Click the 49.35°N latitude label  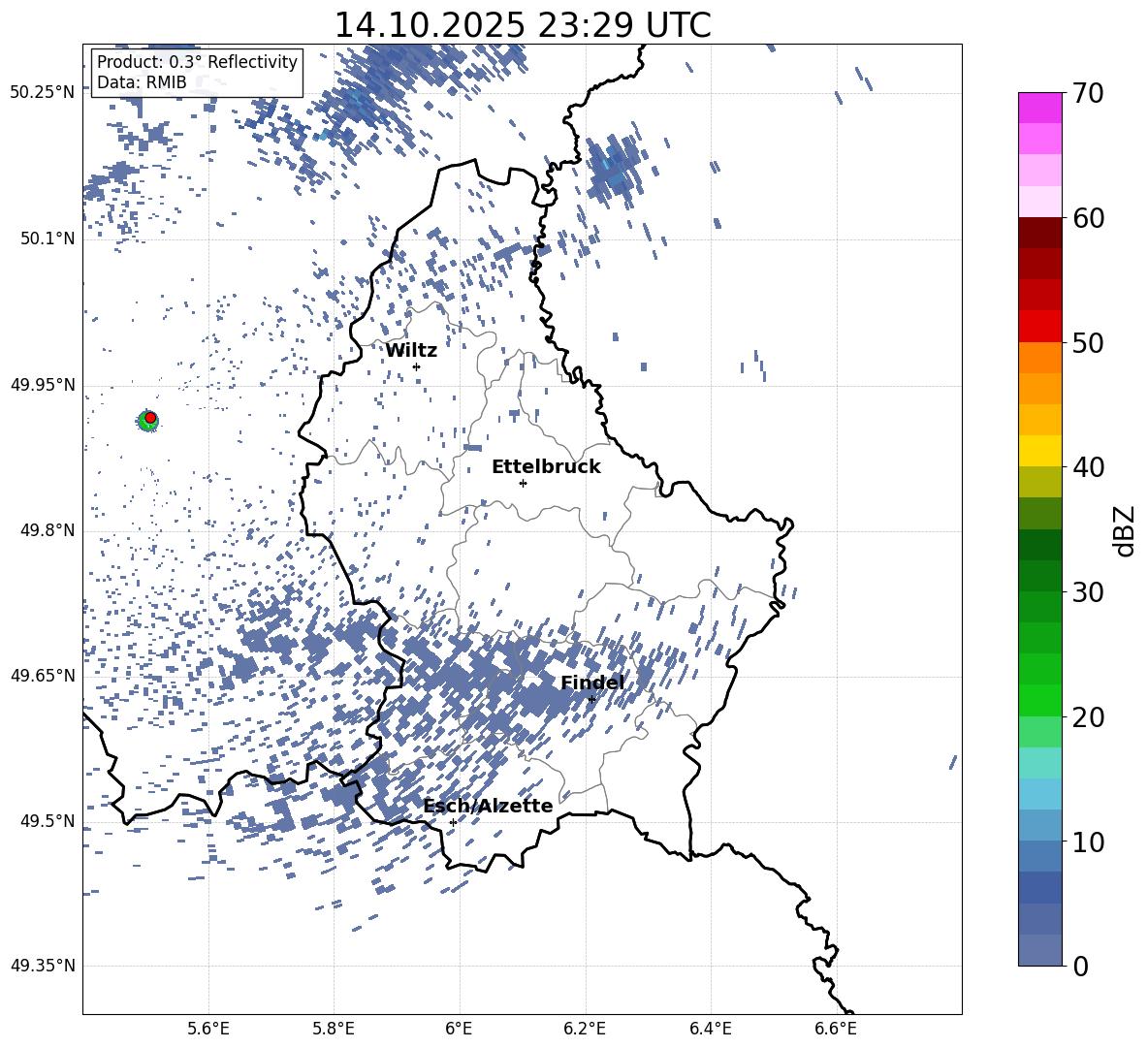click(43, 966)
